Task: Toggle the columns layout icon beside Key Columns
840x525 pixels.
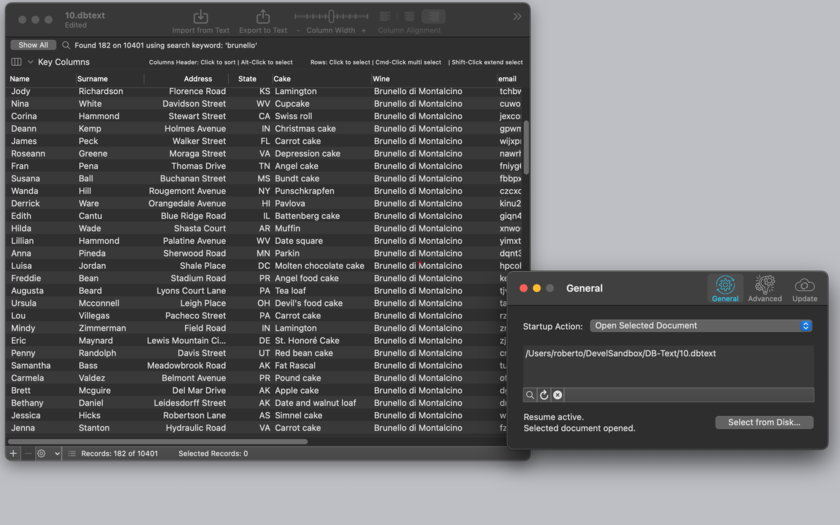Action: (x=17, y=62)
